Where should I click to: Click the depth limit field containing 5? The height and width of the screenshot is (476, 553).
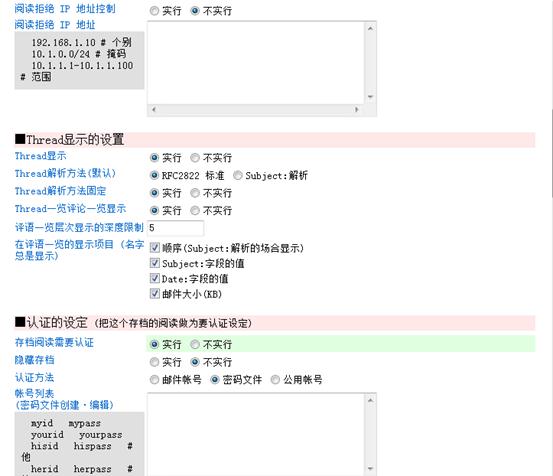[176, 228]
